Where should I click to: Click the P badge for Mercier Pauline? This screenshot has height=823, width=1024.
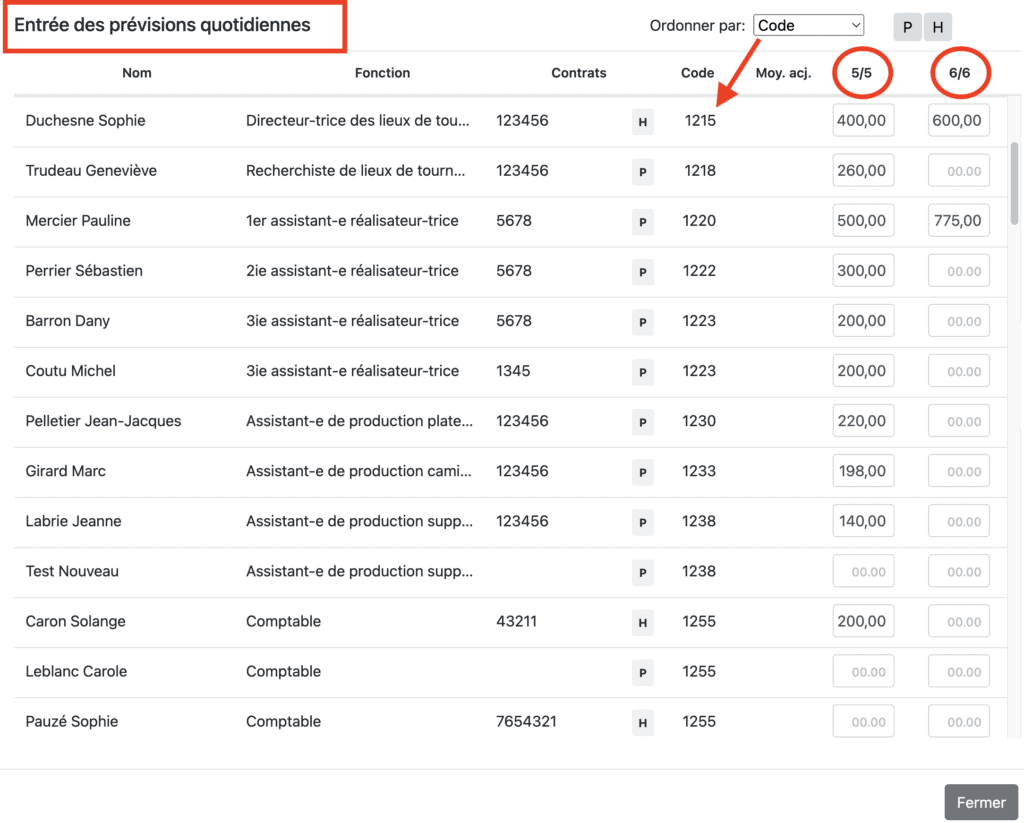[x=642, y=222]
